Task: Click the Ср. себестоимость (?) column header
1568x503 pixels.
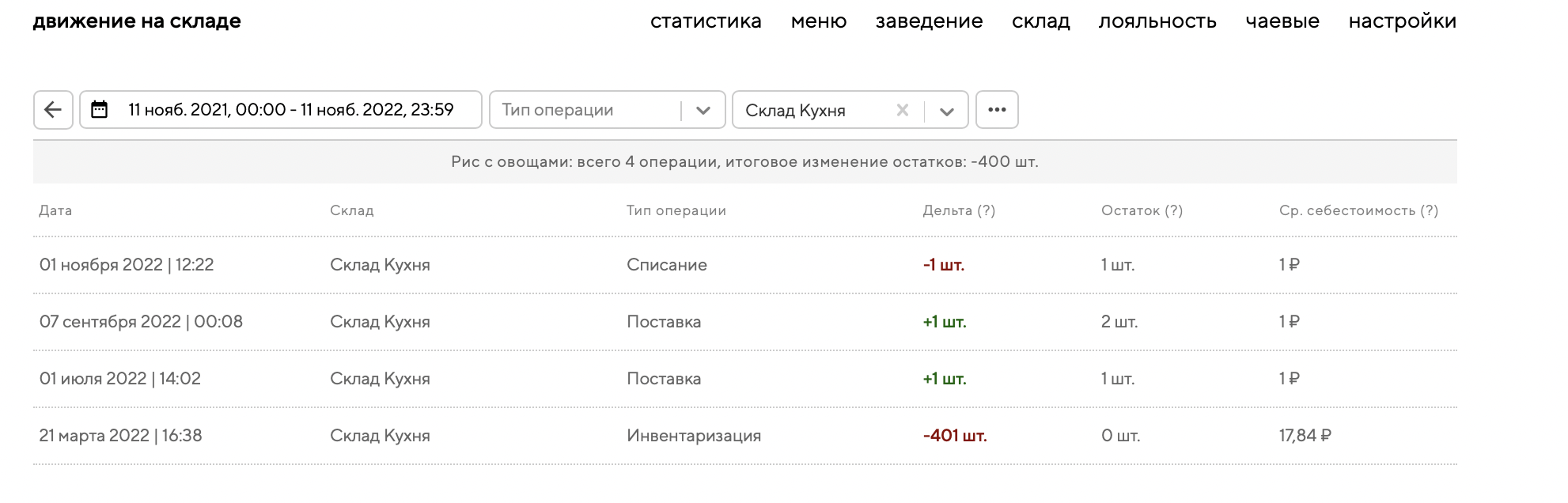Action: (1358, 210)
